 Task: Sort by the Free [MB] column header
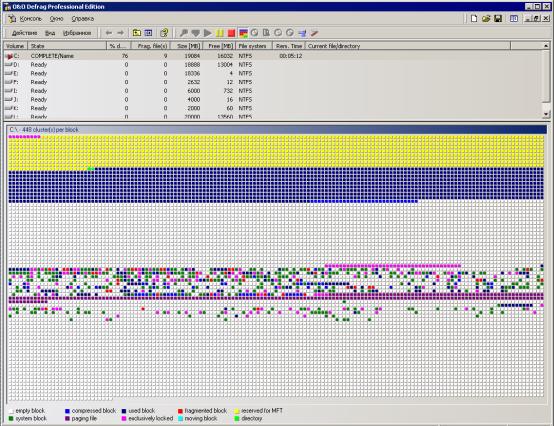click(x=219, y=46)
